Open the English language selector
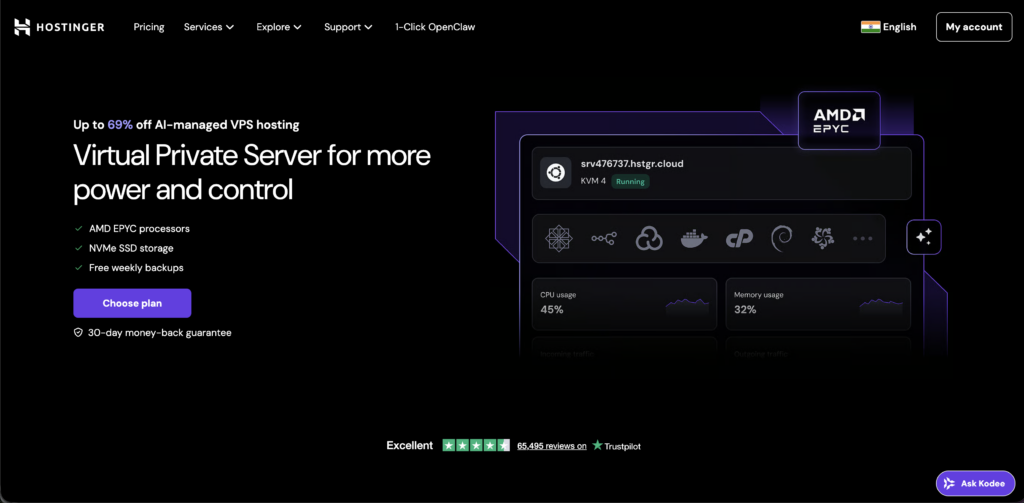The width and height of the screenshot is (1024, 503). click(889, 27)
